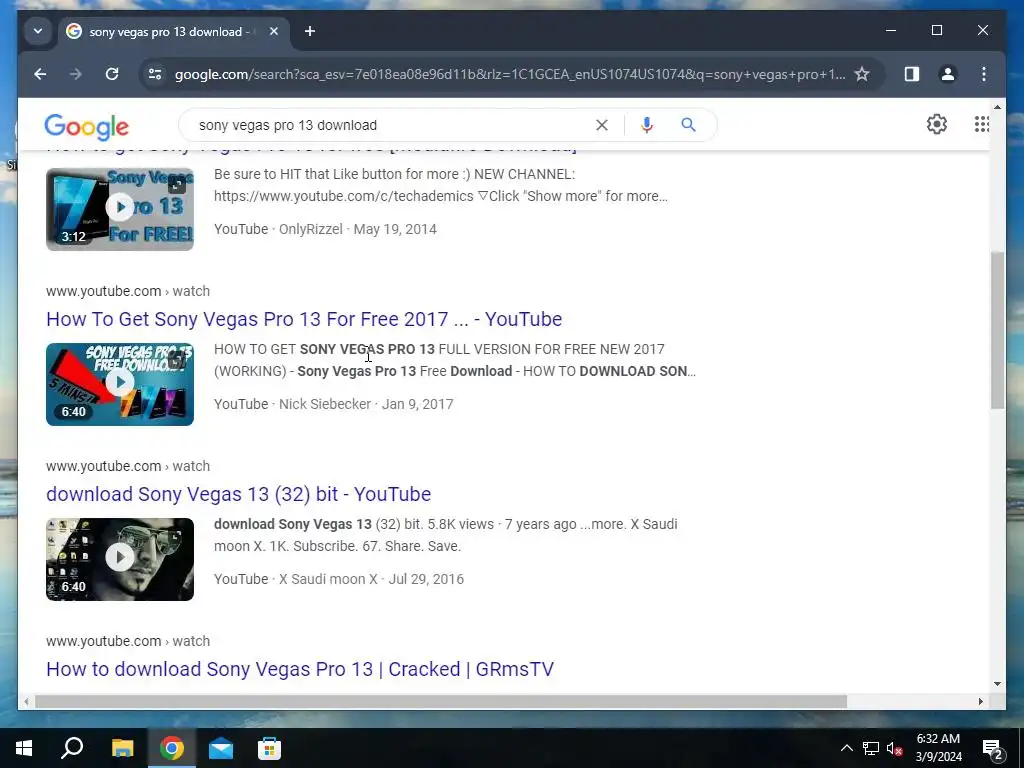Open 'How to download Sony Vegas Pro 13 | Cracked | GRmsTV'

[x=300, y=669]
